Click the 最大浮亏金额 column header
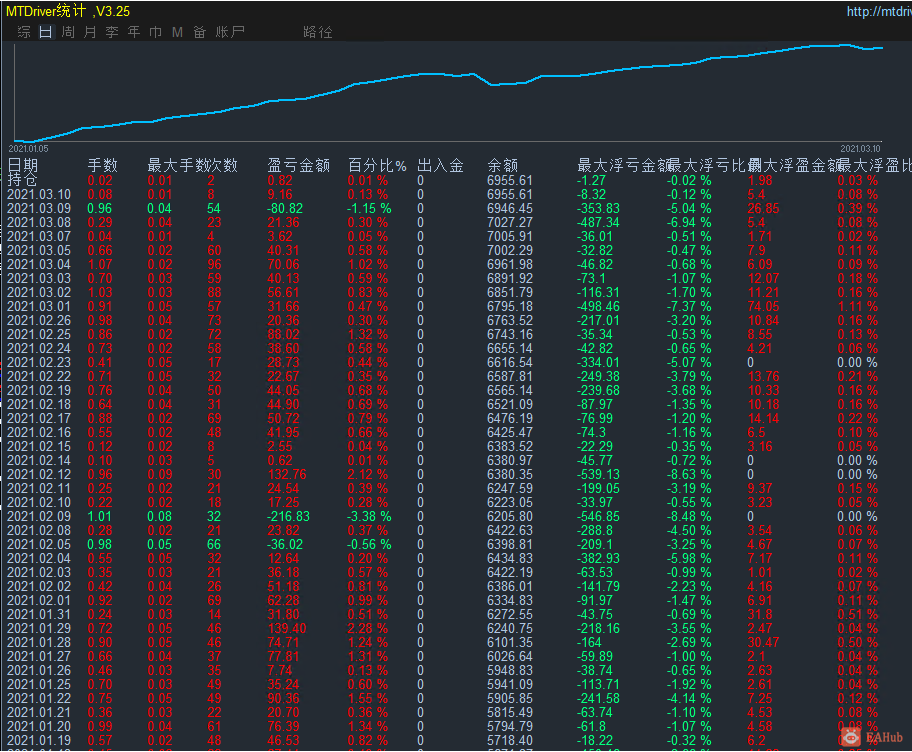 coord(624,165)
